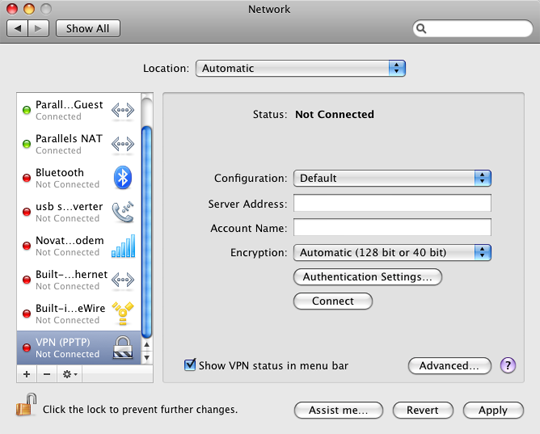Click the arrows icon for Built-...hernet
This screenshot has height=434, width=540.
coord(123,280)
